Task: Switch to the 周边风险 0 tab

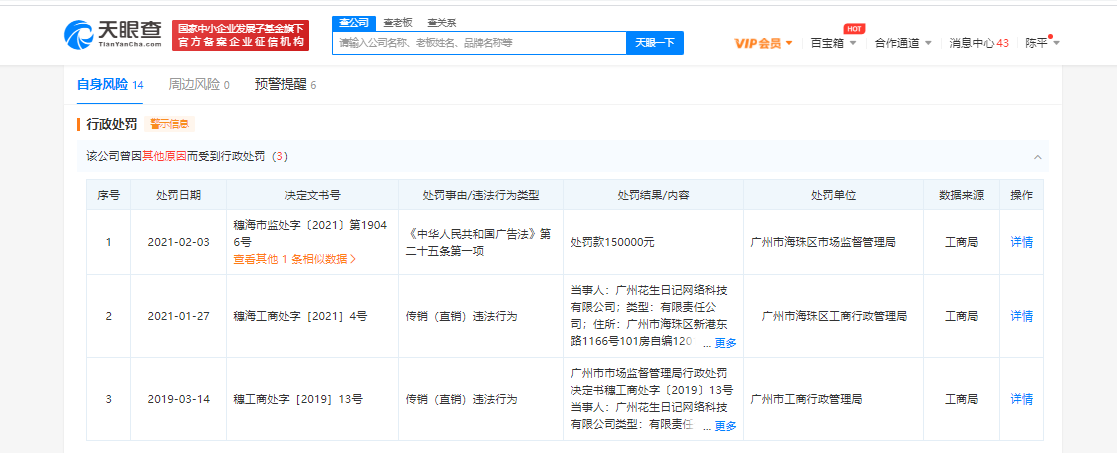Action: click(199, 85)
